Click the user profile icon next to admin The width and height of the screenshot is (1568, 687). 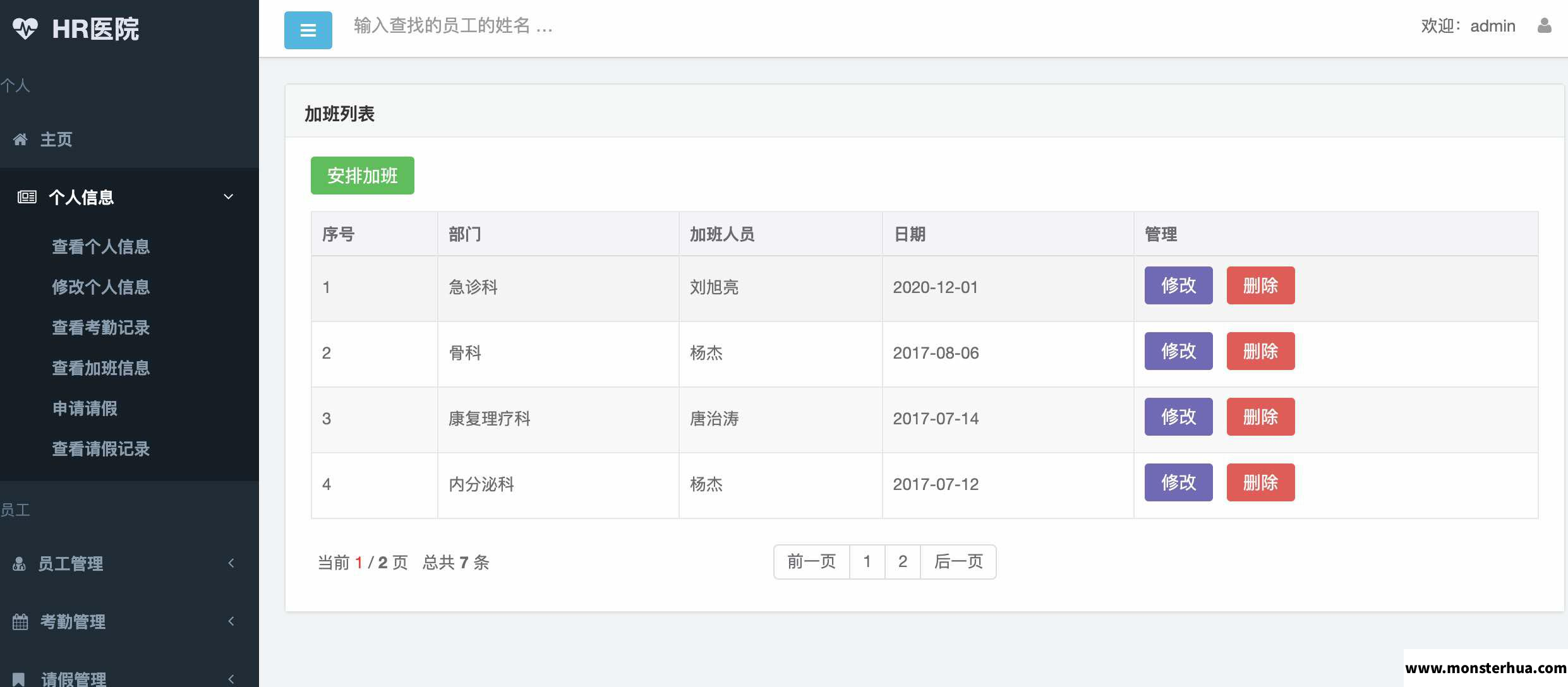coord(1545,26)
